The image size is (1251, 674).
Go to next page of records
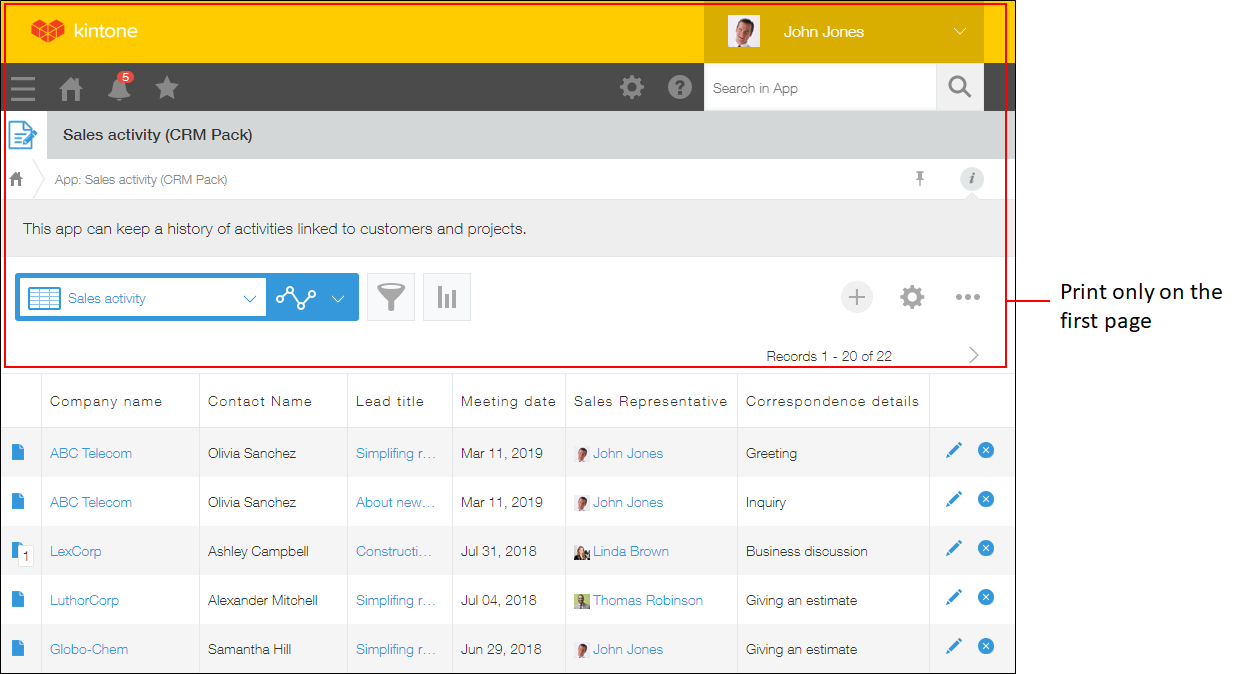[974, 355]
